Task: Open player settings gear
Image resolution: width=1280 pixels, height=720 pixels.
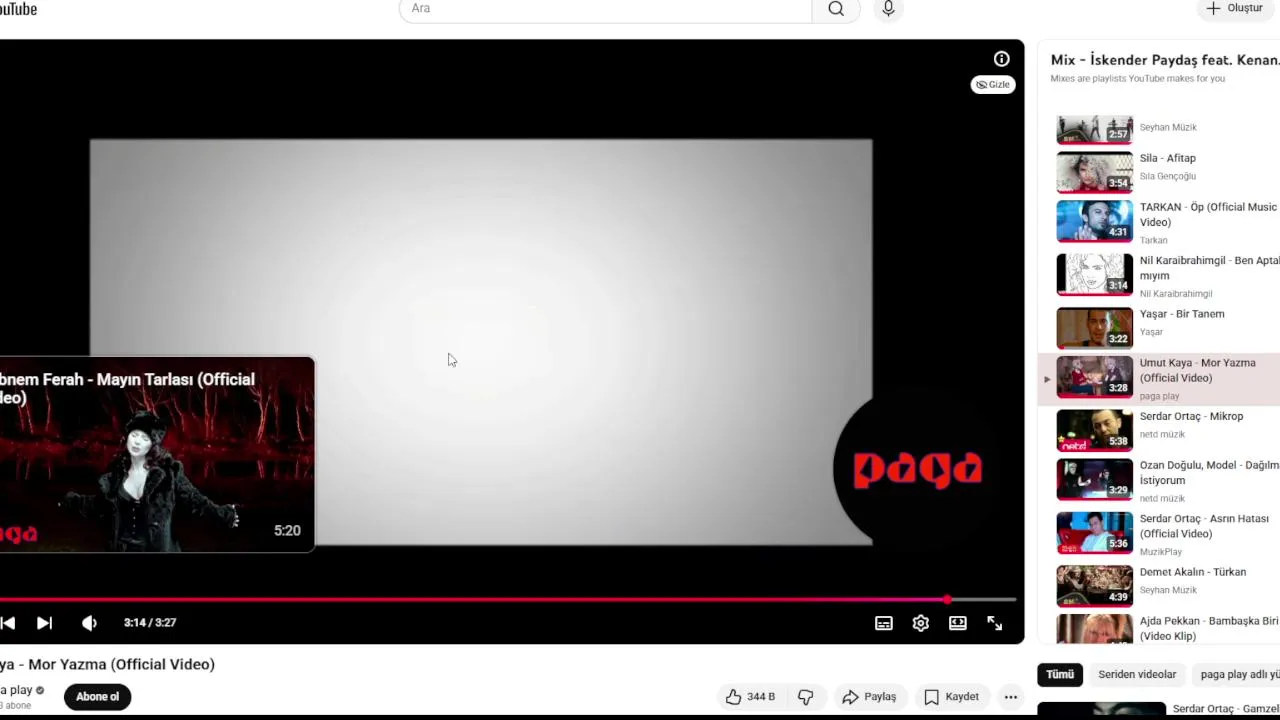Action: [x=921, y=623]
